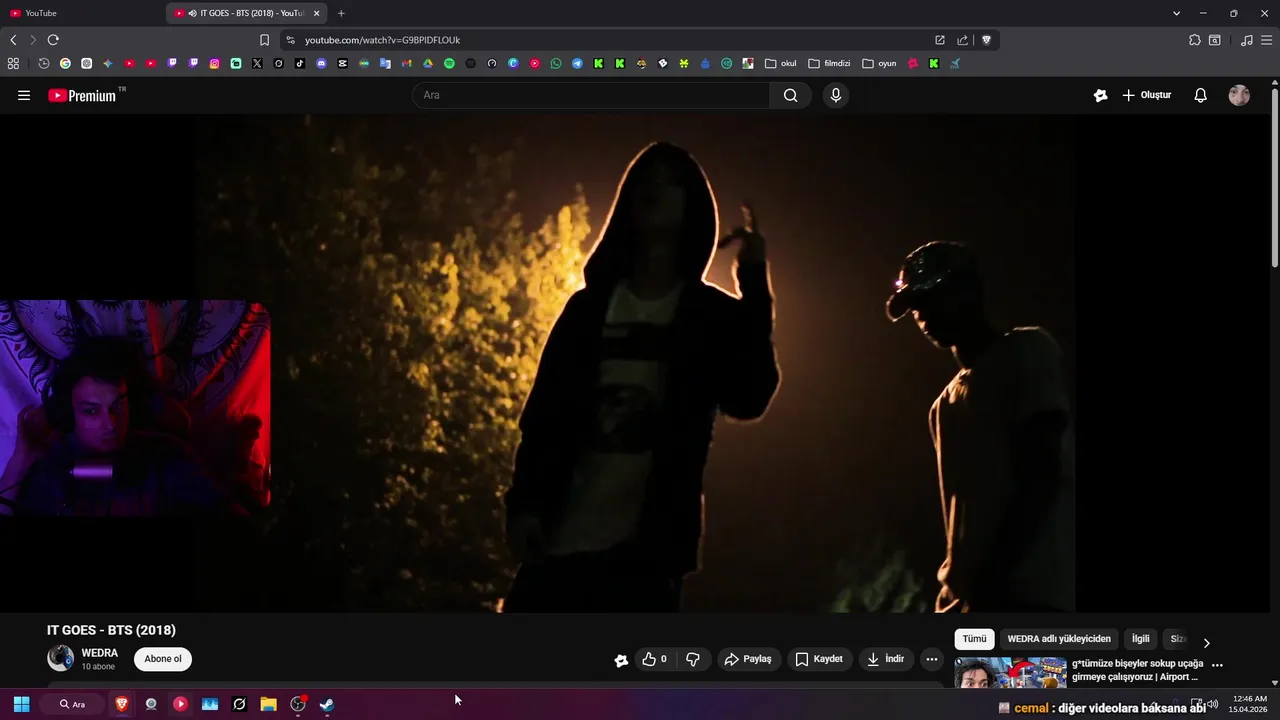1280x720 pixels.
Task: Select the WEDRA adlı yükleyiciden chip
Action: click(1059, 639)
